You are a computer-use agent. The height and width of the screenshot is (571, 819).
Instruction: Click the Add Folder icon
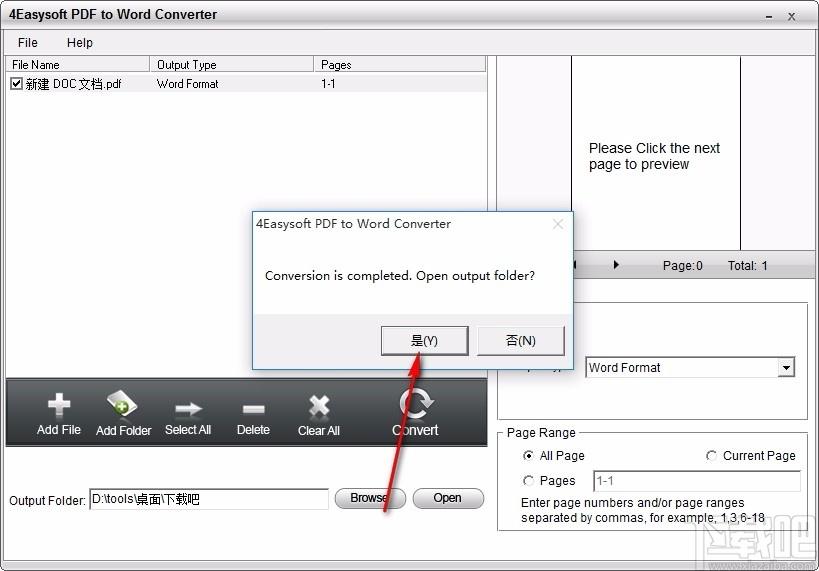coord(122,403)
